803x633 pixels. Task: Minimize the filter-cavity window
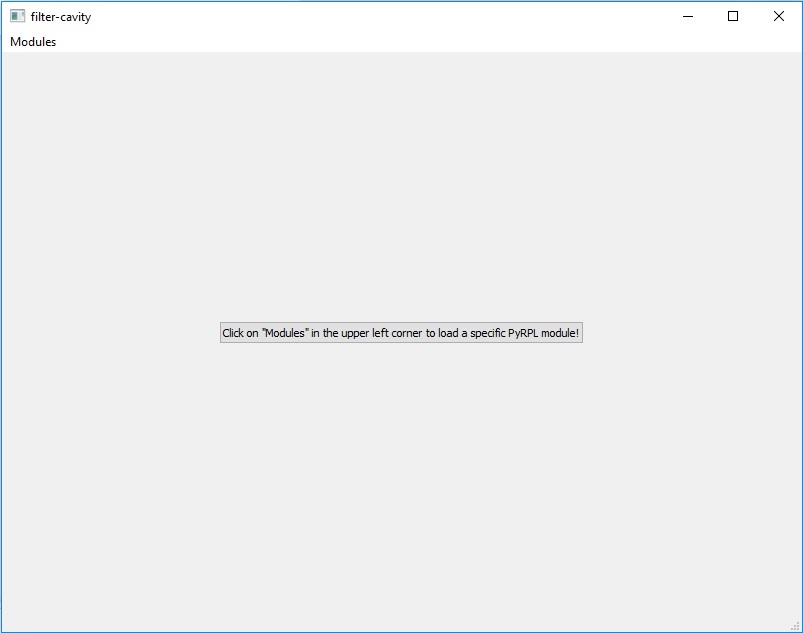pos(687,16)
